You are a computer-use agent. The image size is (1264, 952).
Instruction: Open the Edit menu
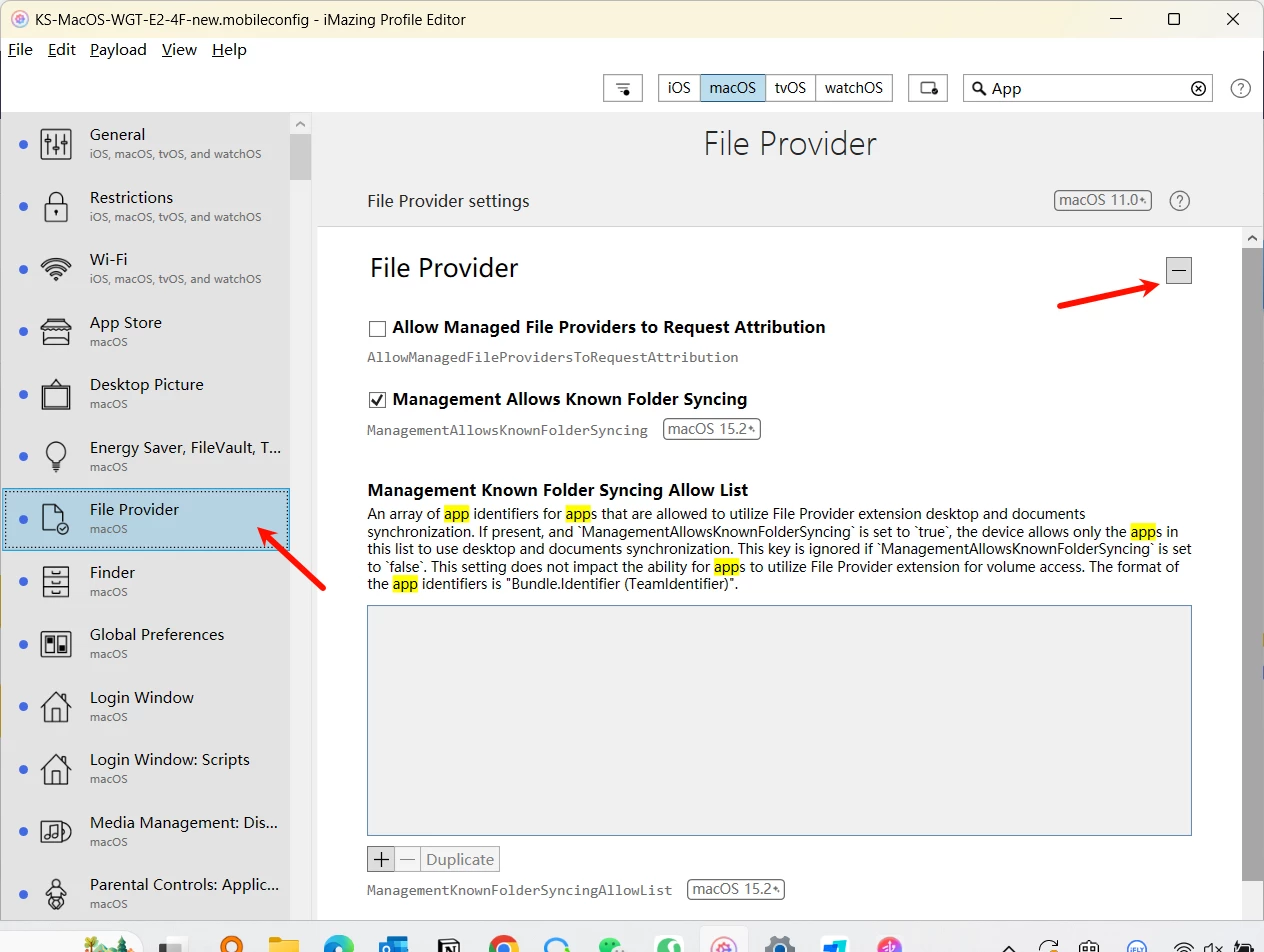point(62,50)
